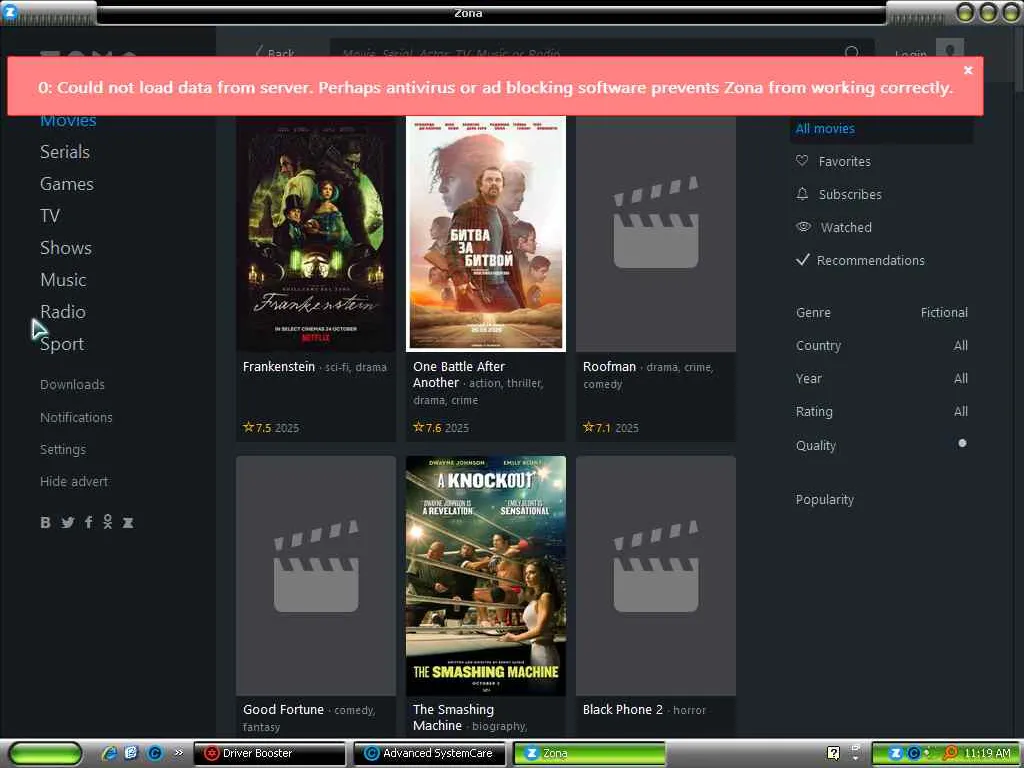Click the 7.1 star rating on Roofman
Image resolution: width=1024 pixels, height=768 pixels.
[597, 428]
